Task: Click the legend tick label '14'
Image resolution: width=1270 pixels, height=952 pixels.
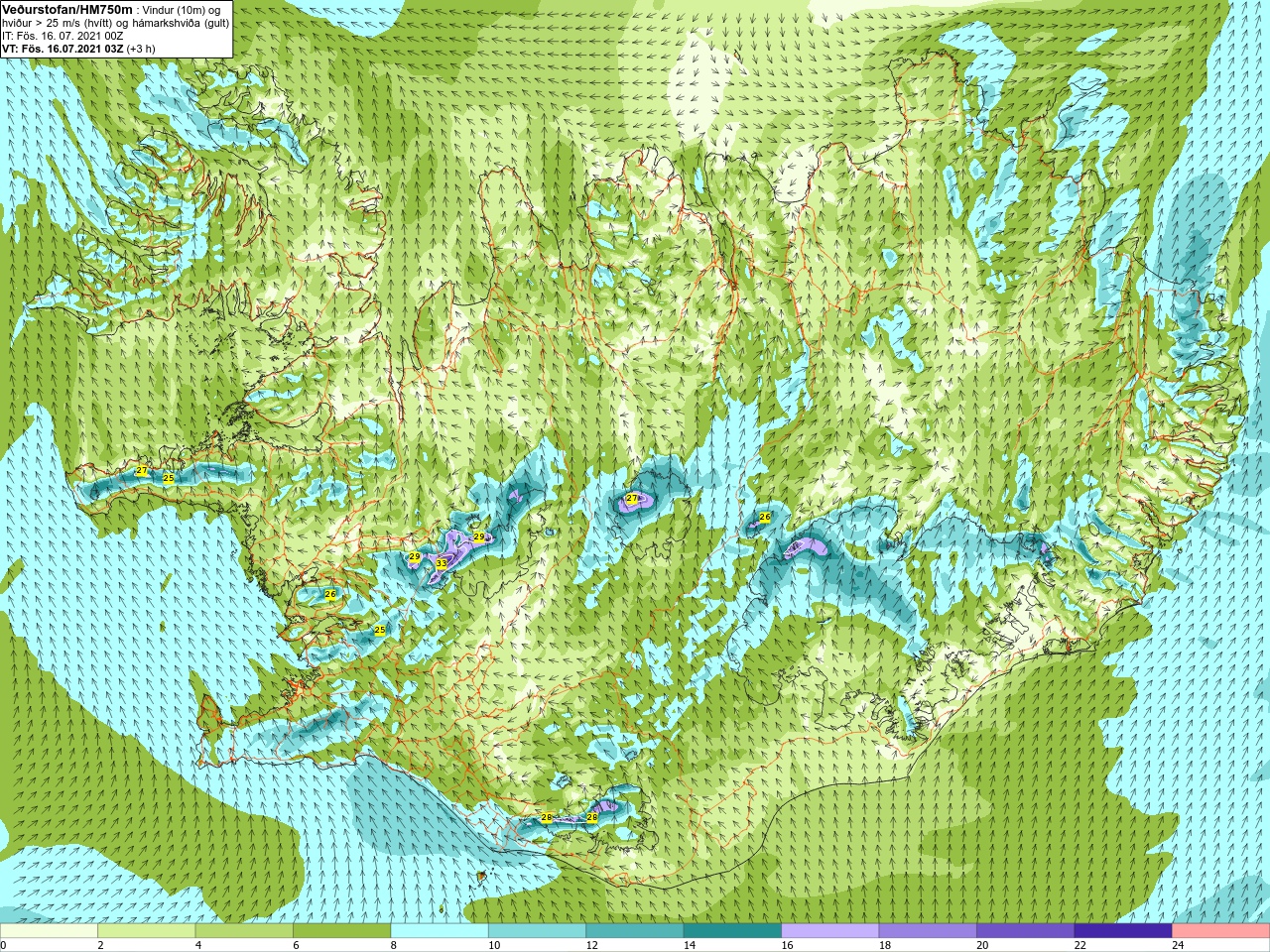Action: tap(690, 945)
